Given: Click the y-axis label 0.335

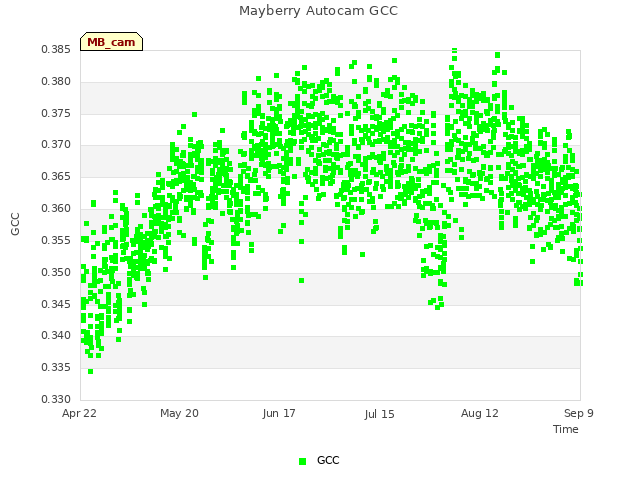Looking at the screenshot, I should click(x=56, y=367).
